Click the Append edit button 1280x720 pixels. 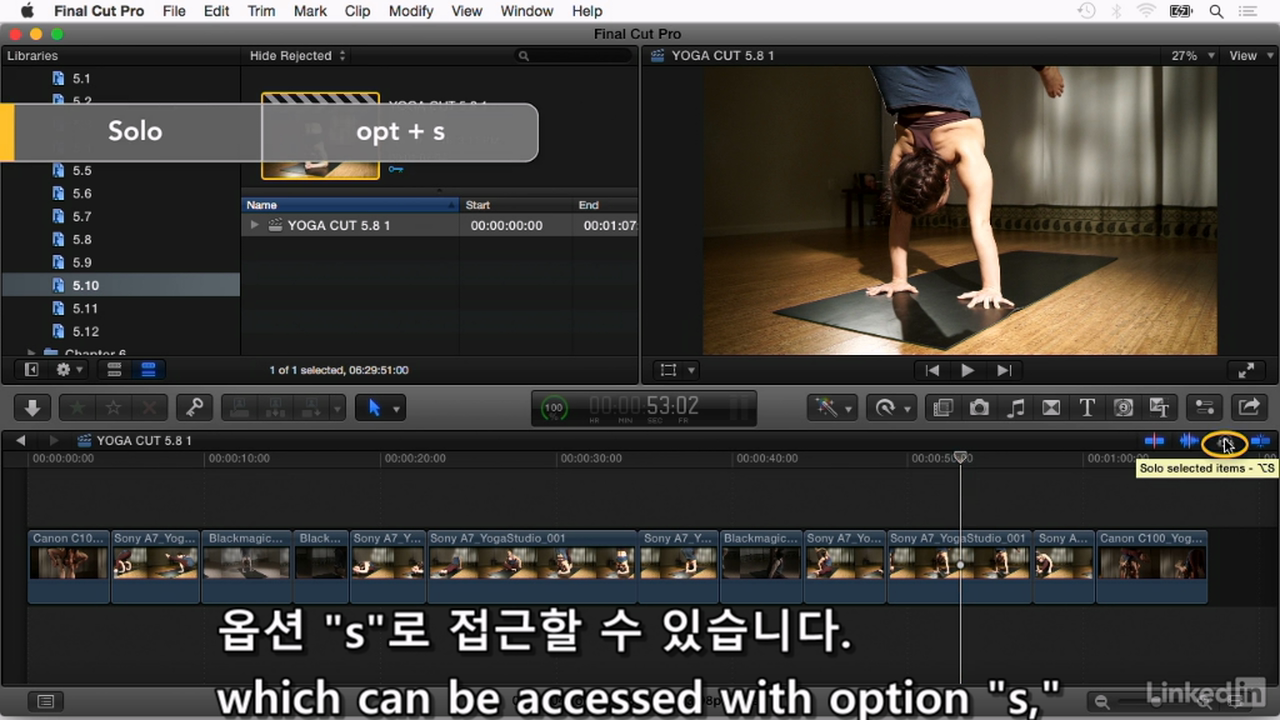311,407
